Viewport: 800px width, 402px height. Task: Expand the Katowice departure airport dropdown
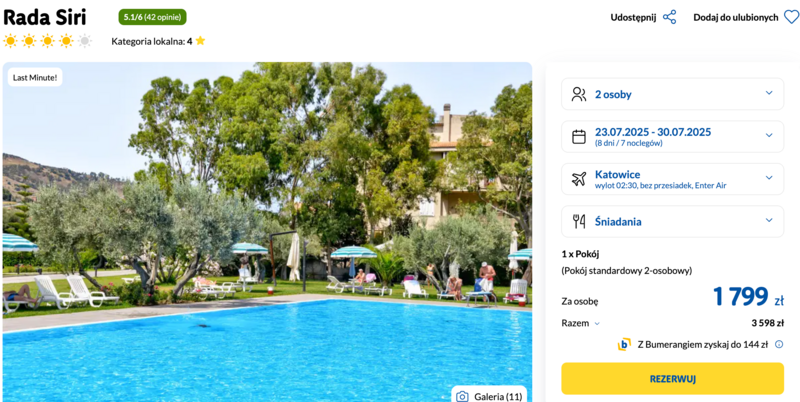click(x=672, y=179)
